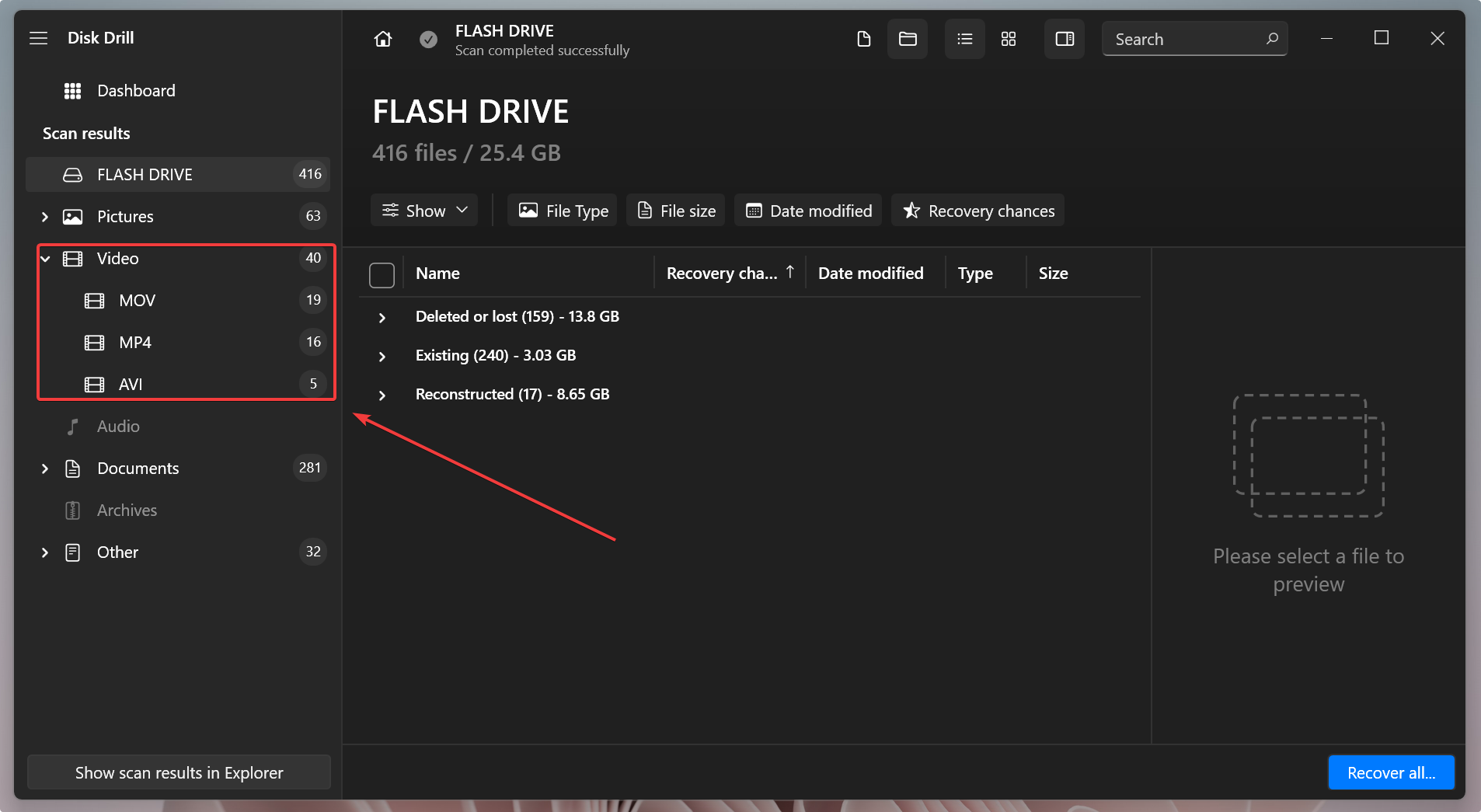Click the Audio music note icon
1481x812 pixels.
pos(72,427)
